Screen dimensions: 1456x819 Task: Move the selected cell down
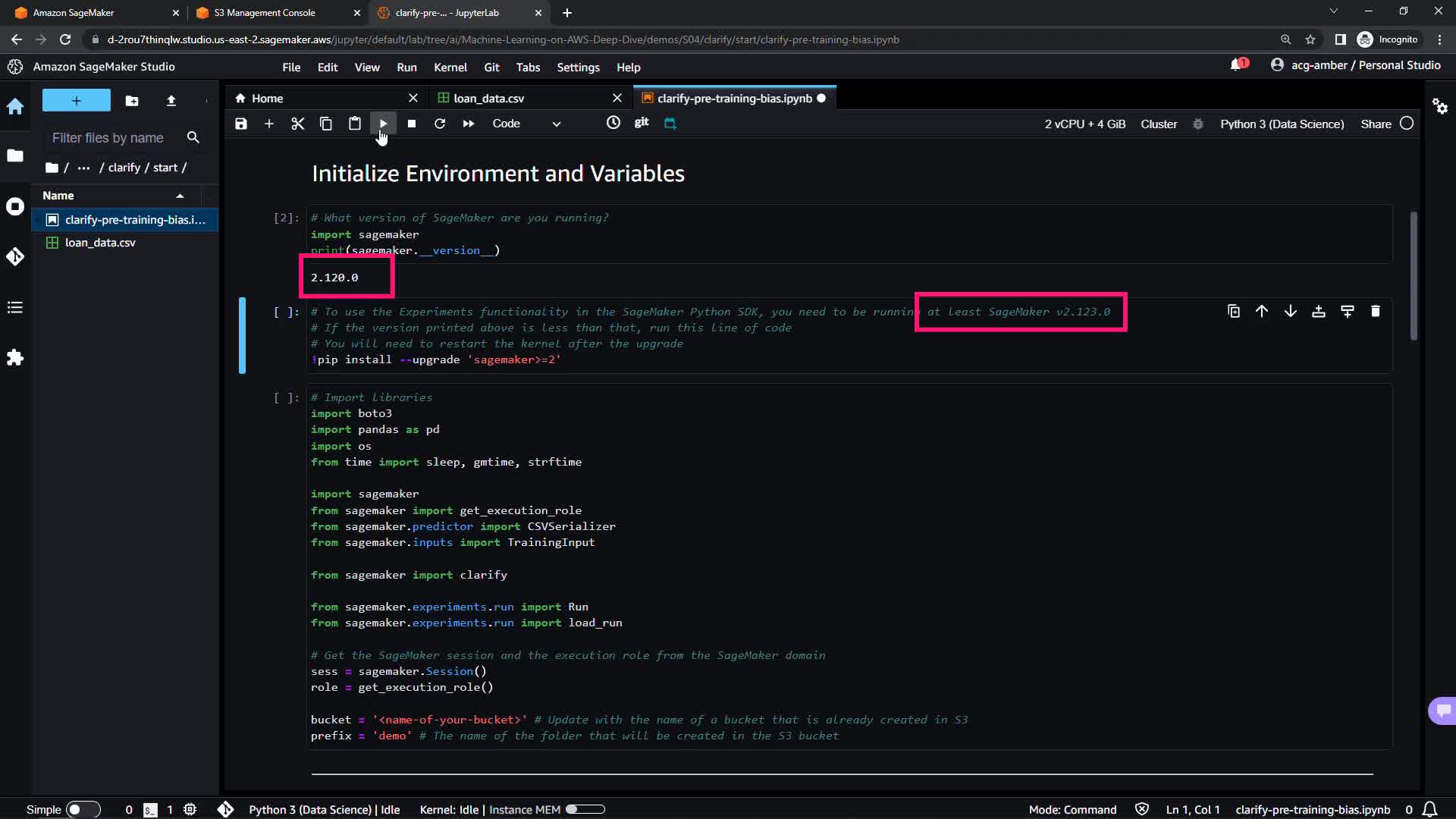[x=1291, y=312]
